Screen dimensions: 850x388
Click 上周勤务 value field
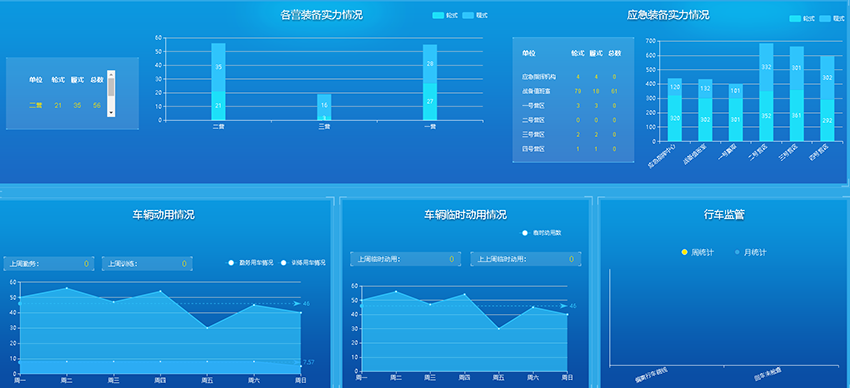49,264
